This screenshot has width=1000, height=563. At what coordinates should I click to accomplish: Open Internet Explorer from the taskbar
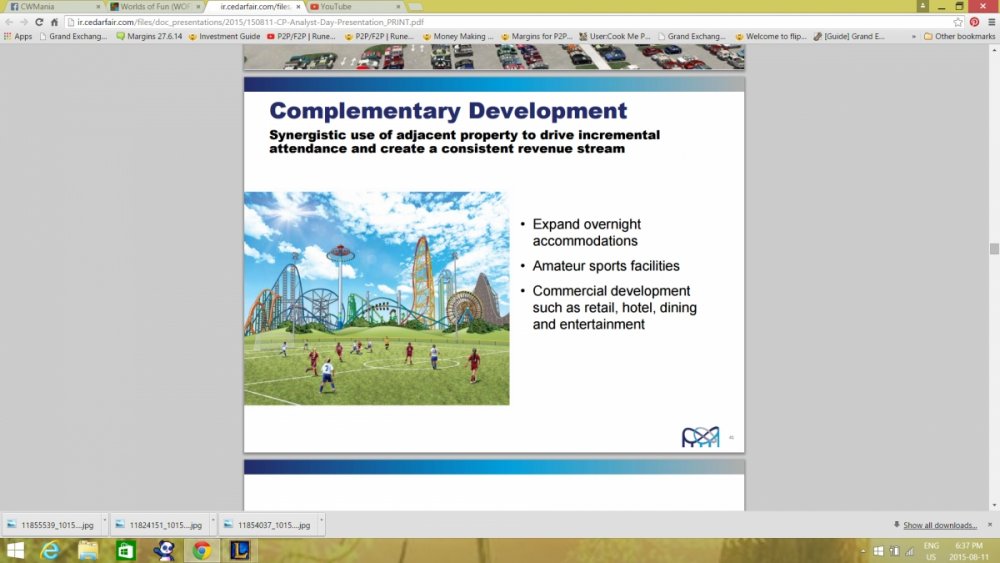(x=50, y=550)
